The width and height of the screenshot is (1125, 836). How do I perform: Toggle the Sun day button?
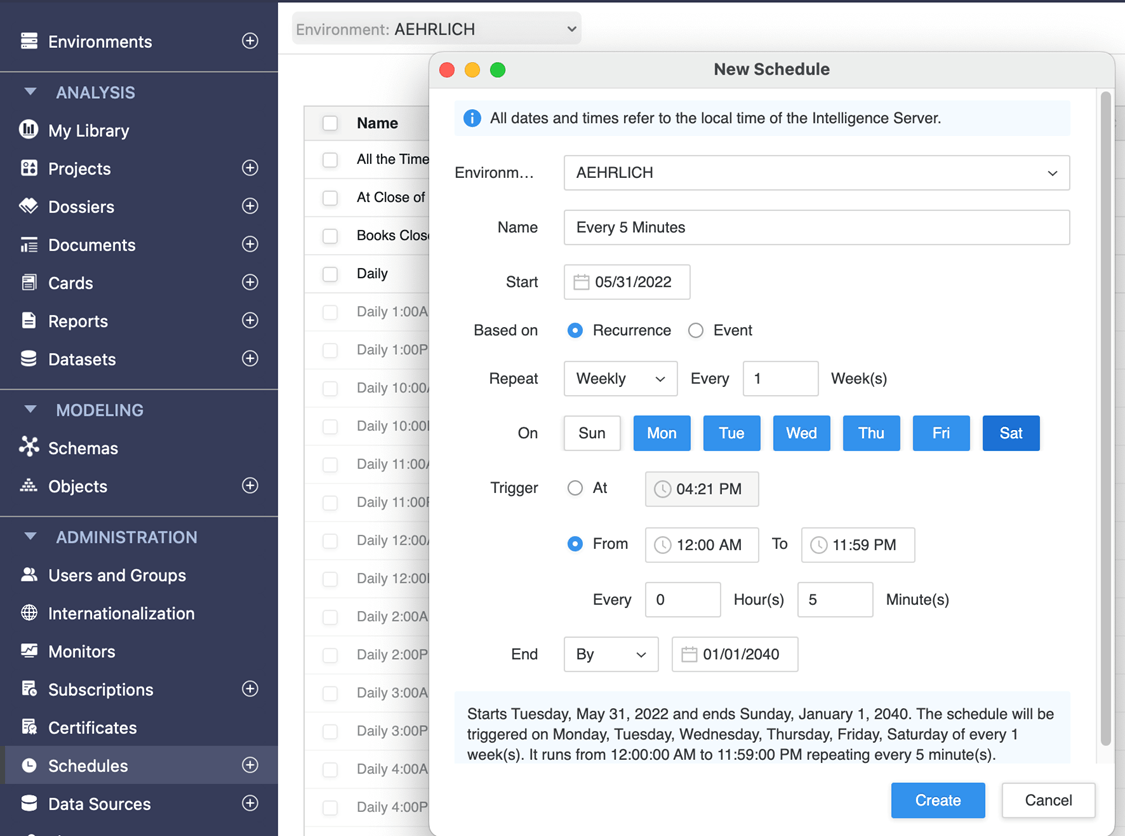(x=592, y=433)
